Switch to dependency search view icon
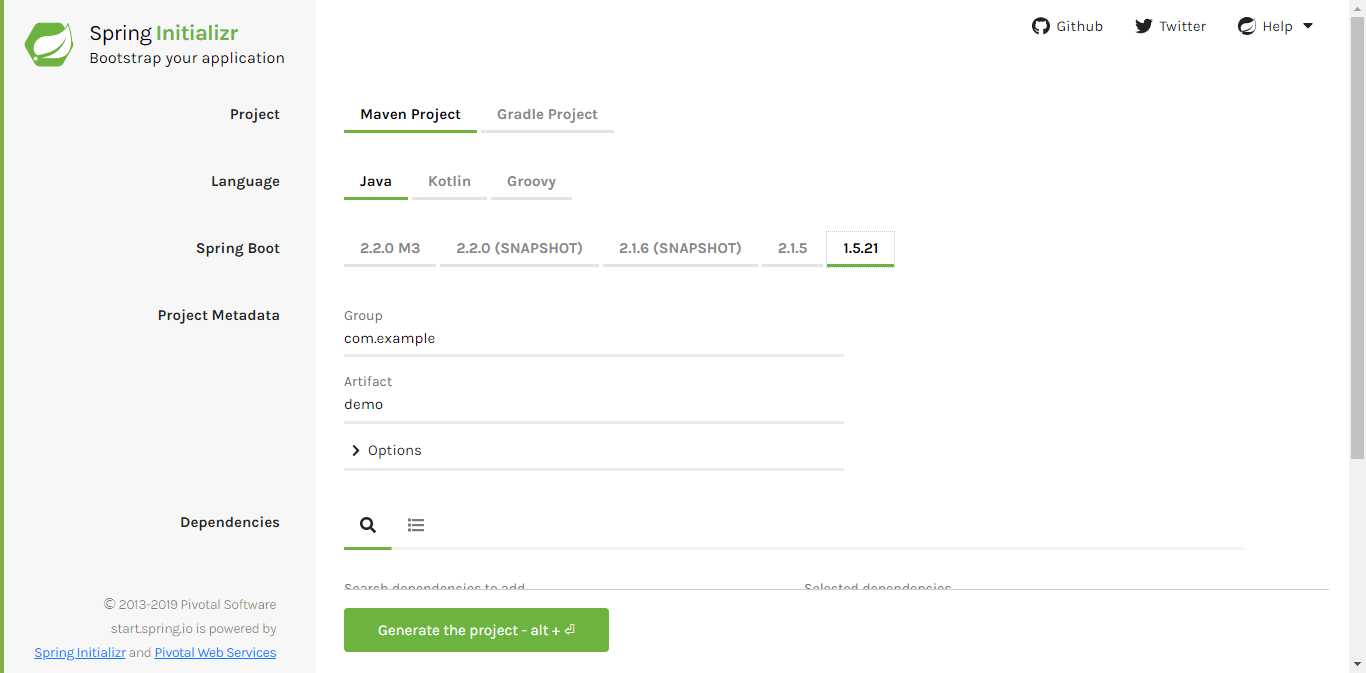The width and height of the screenshot is (1366, 673). click(368, 525)
